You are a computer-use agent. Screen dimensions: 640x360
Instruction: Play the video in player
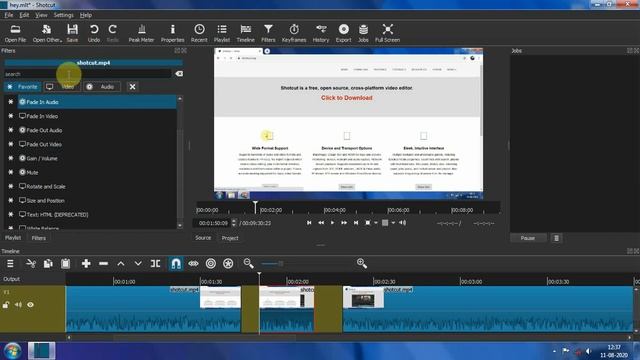[332, 223]
